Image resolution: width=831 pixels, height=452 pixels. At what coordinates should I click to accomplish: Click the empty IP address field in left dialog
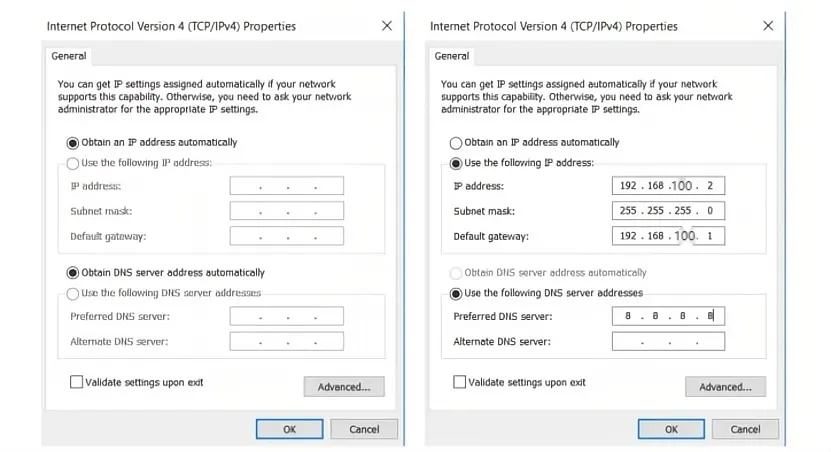click(x=287, y=186)
